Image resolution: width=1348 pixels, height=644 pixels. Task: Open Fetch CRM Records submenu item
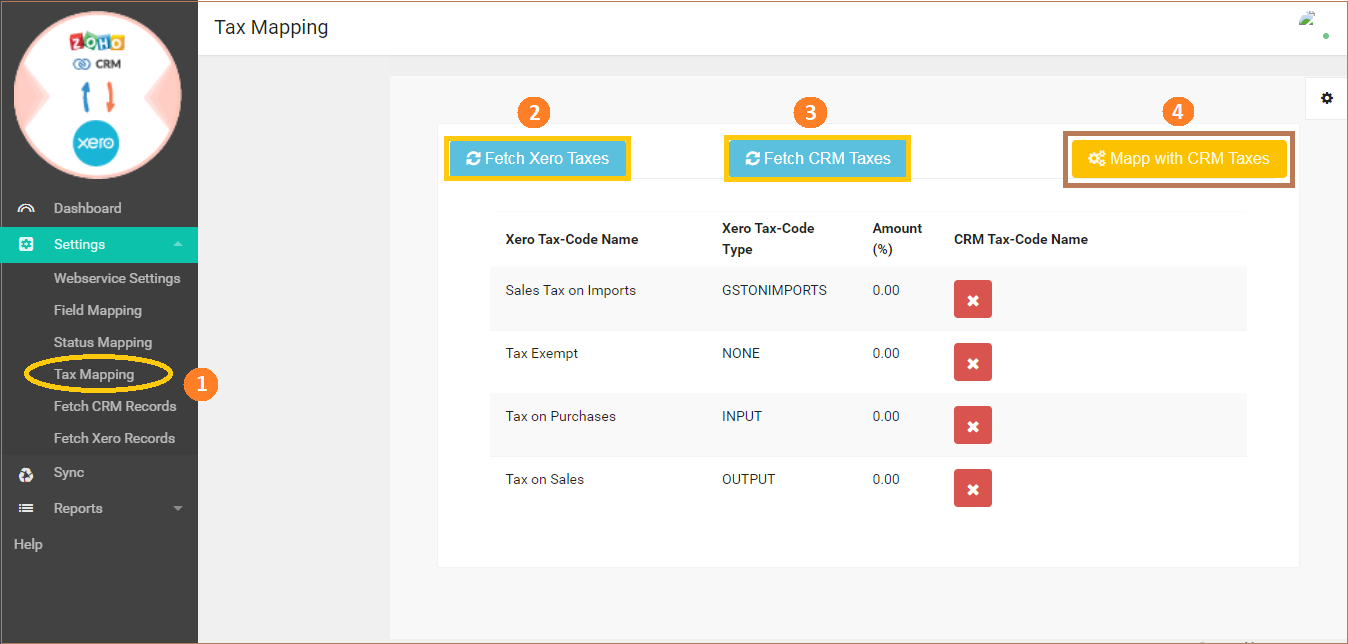click(x=115, y=406)
